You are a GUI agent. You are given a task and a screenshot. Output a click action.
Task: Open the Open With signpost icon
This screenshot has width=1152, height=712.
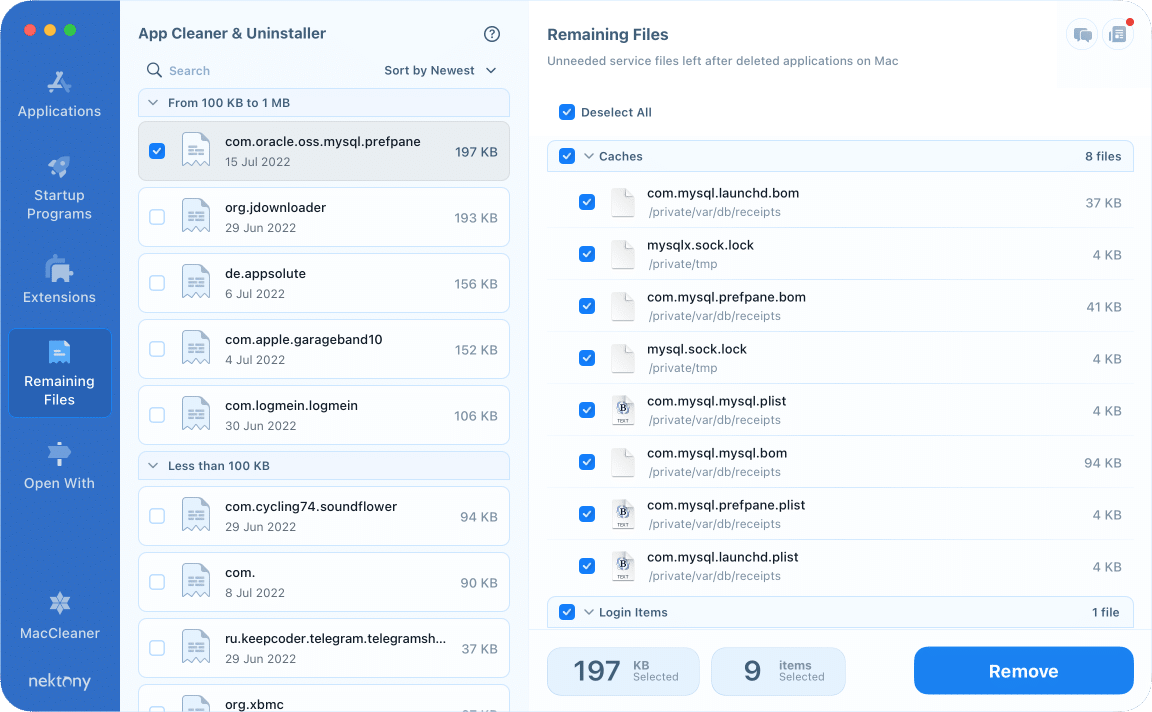click(x=59, y=453)
